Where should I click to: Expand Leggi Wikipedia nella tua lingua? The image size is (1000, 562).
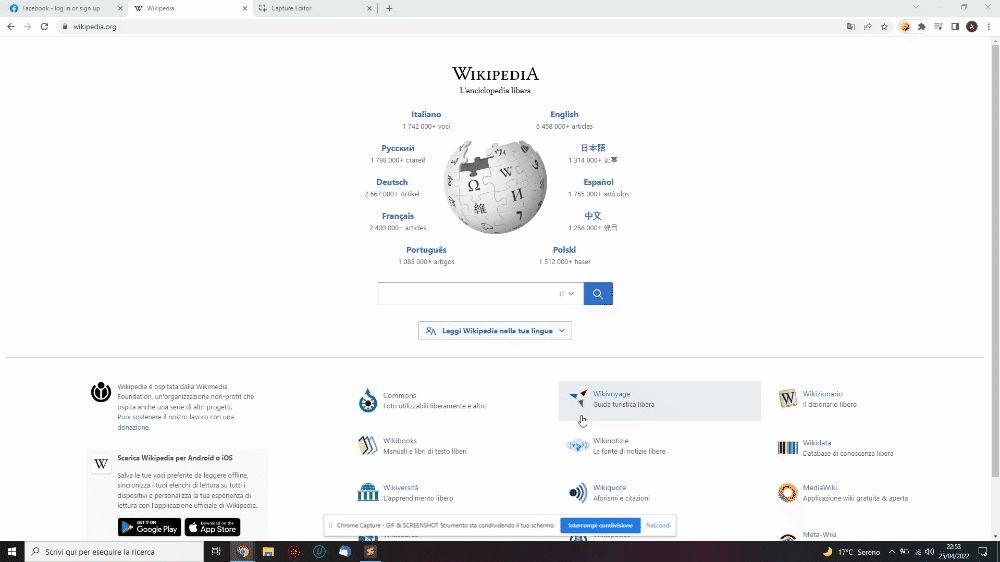pos(495,330)
